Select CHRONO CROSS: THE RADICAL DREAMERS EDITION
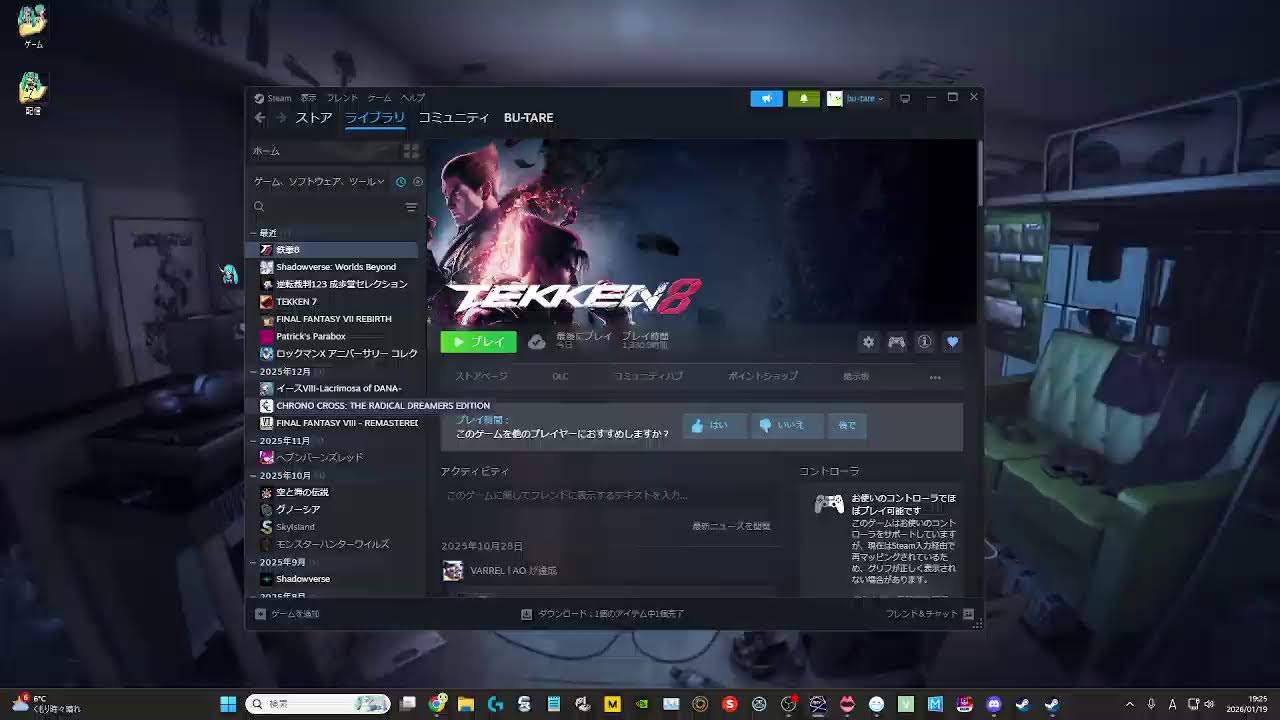Screen dimensions: 1280x720 click(375, 406)
